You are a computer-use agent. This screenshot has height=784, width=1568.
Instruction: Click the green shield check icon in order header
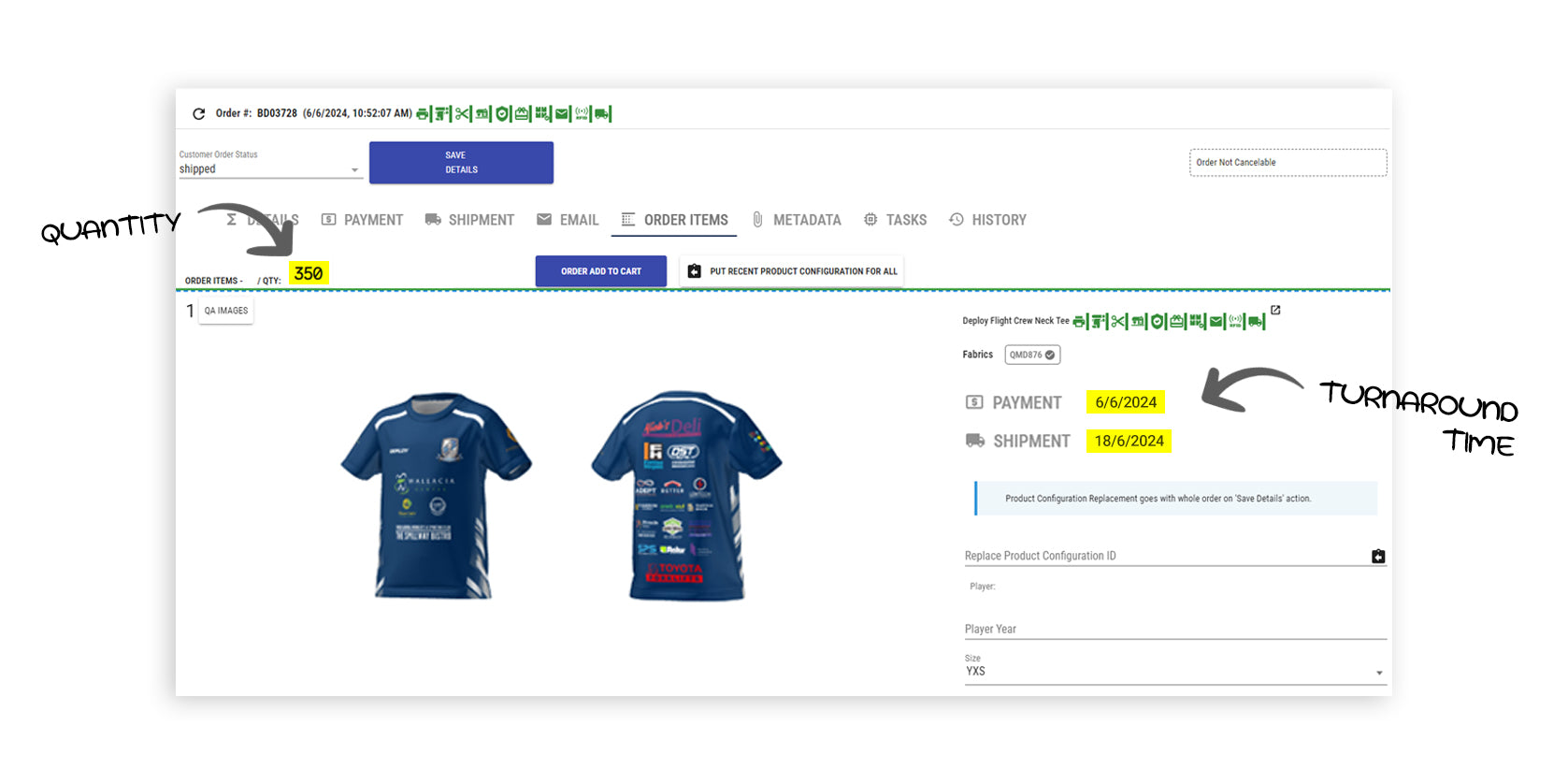coord(502,114)
